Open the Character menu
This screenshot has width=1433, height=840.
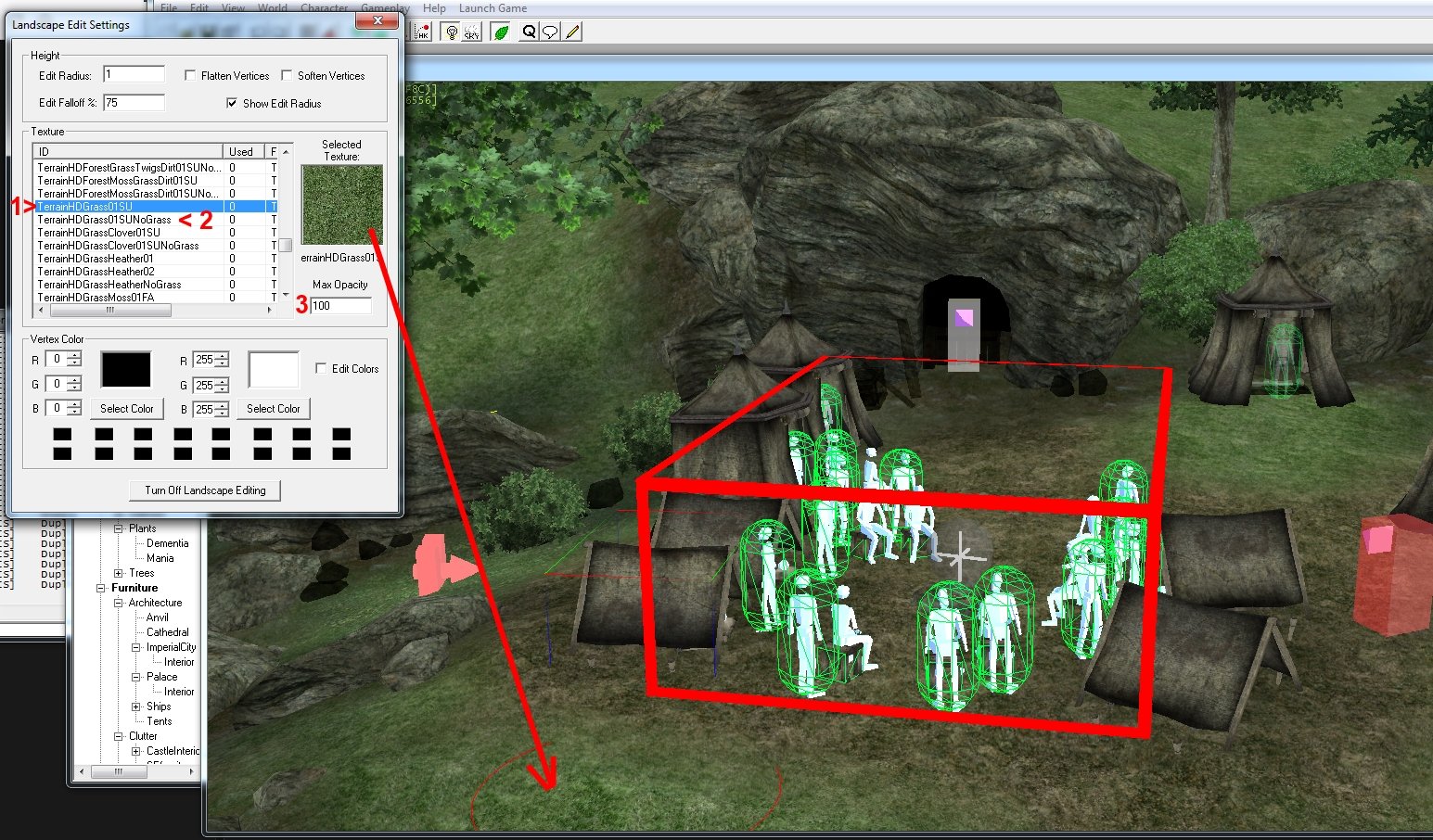[325, 7]
